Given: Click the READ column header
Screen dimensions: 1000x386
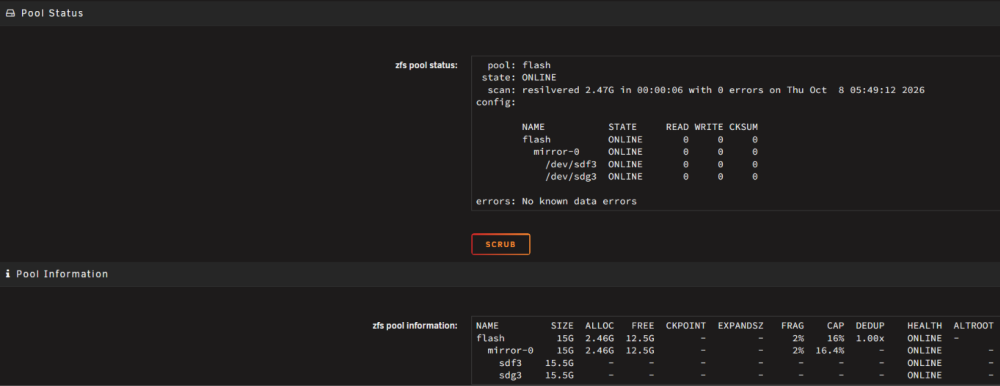Looking at the screenshot, I should 677,127.
